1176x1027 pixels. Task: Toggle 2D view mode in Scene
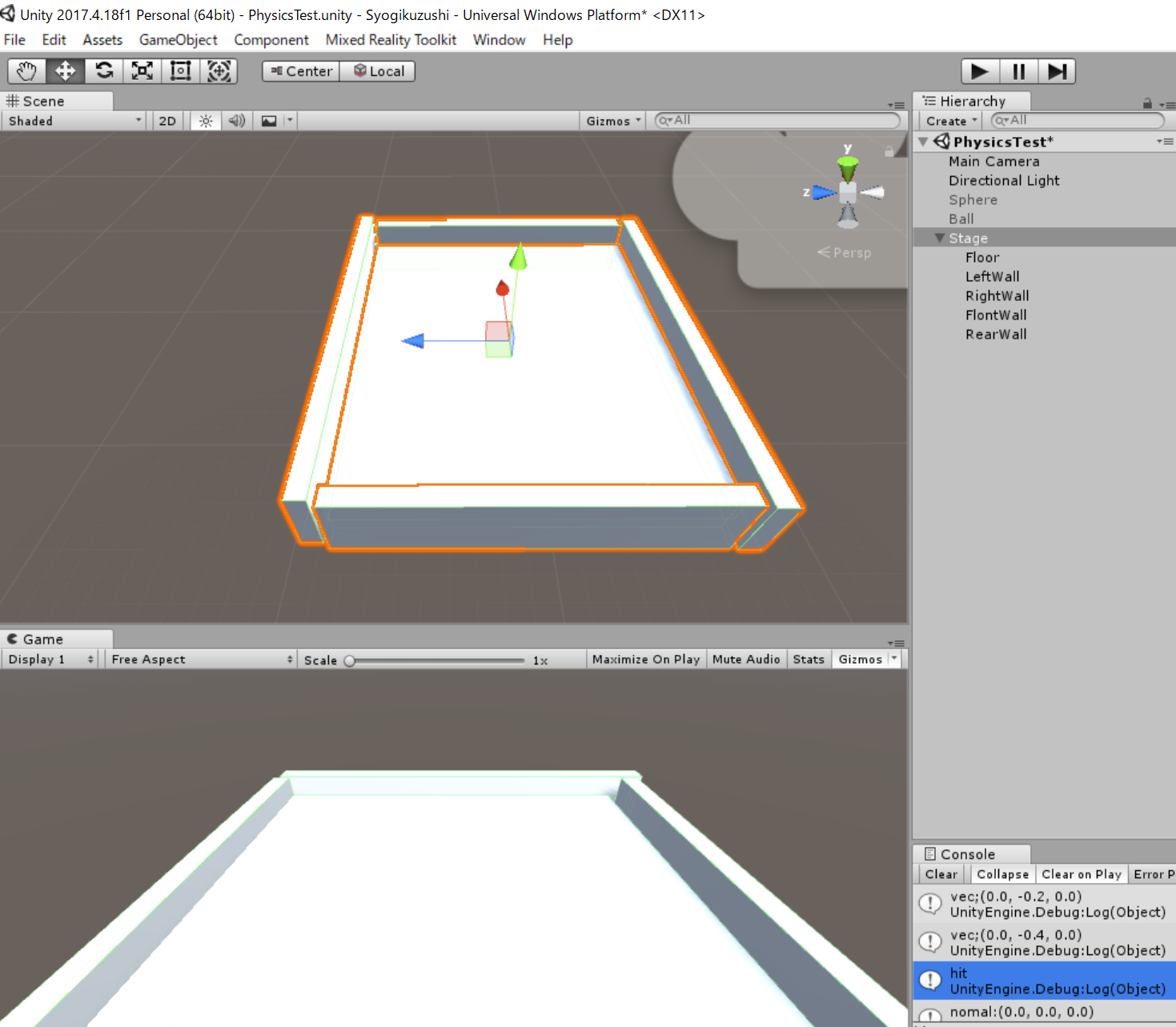click(x=167, y=120)
